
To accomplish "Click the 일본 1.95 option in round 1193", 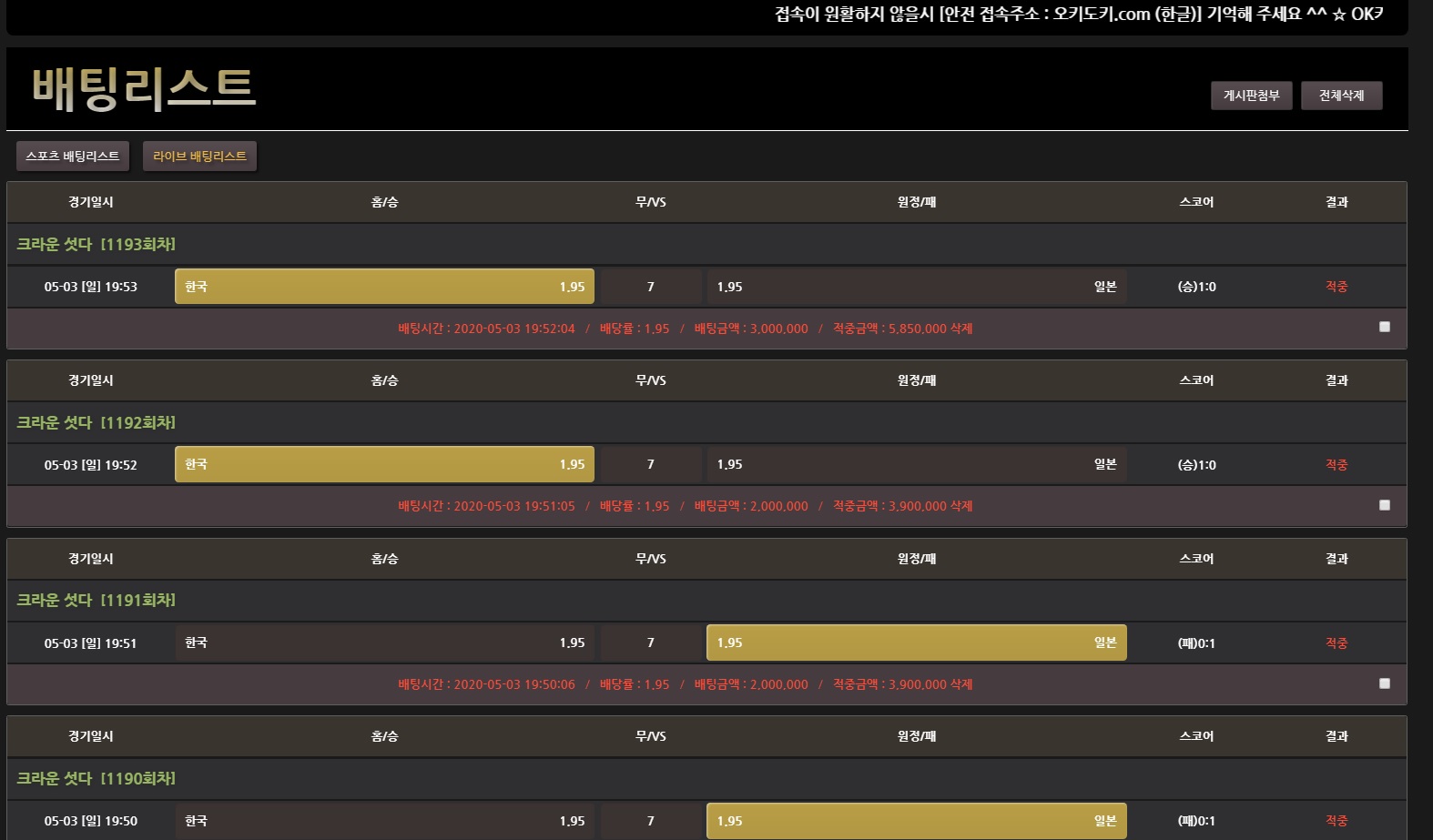I will pyautogui.click(x=916, y=287).
